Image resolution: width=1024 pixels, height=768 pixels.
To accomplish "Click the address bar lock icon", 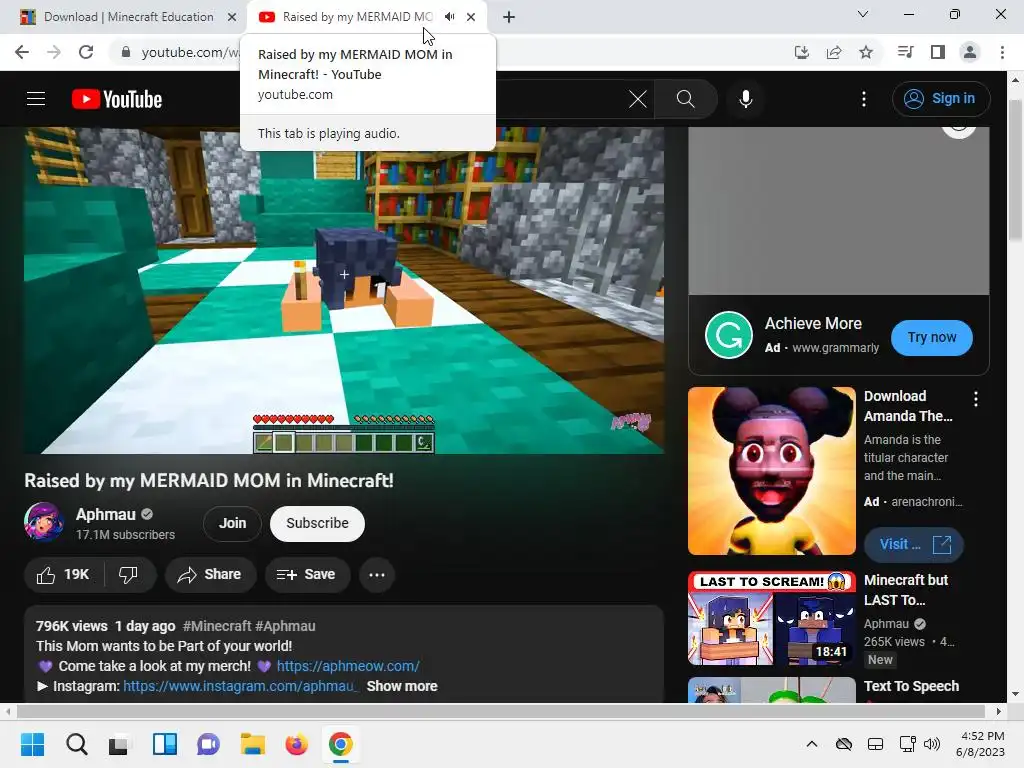I will [x=126, y=52].
